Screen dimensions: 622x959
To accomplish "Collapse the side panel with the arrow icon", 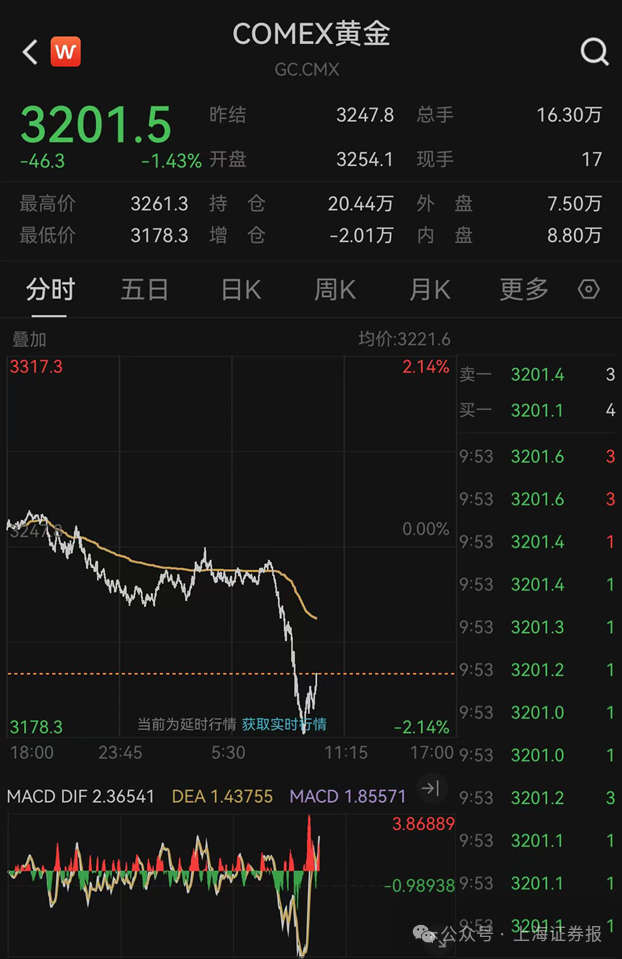I will (x=430, y=789).
